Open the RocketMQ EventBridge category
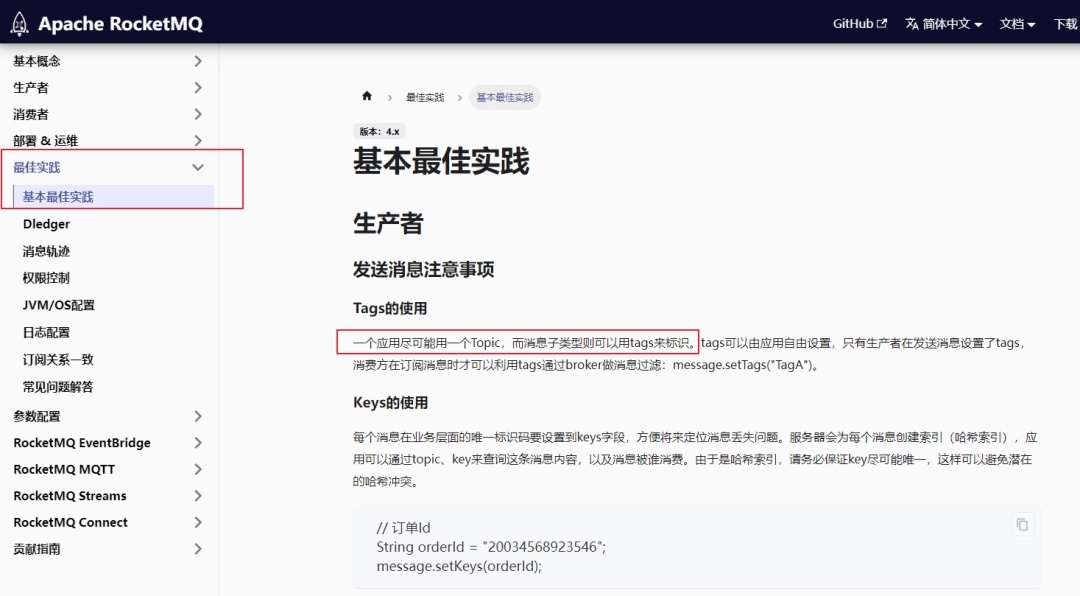Image resolution: width=1080 pixels, height=596 pixels. click(x=82, y=442)
